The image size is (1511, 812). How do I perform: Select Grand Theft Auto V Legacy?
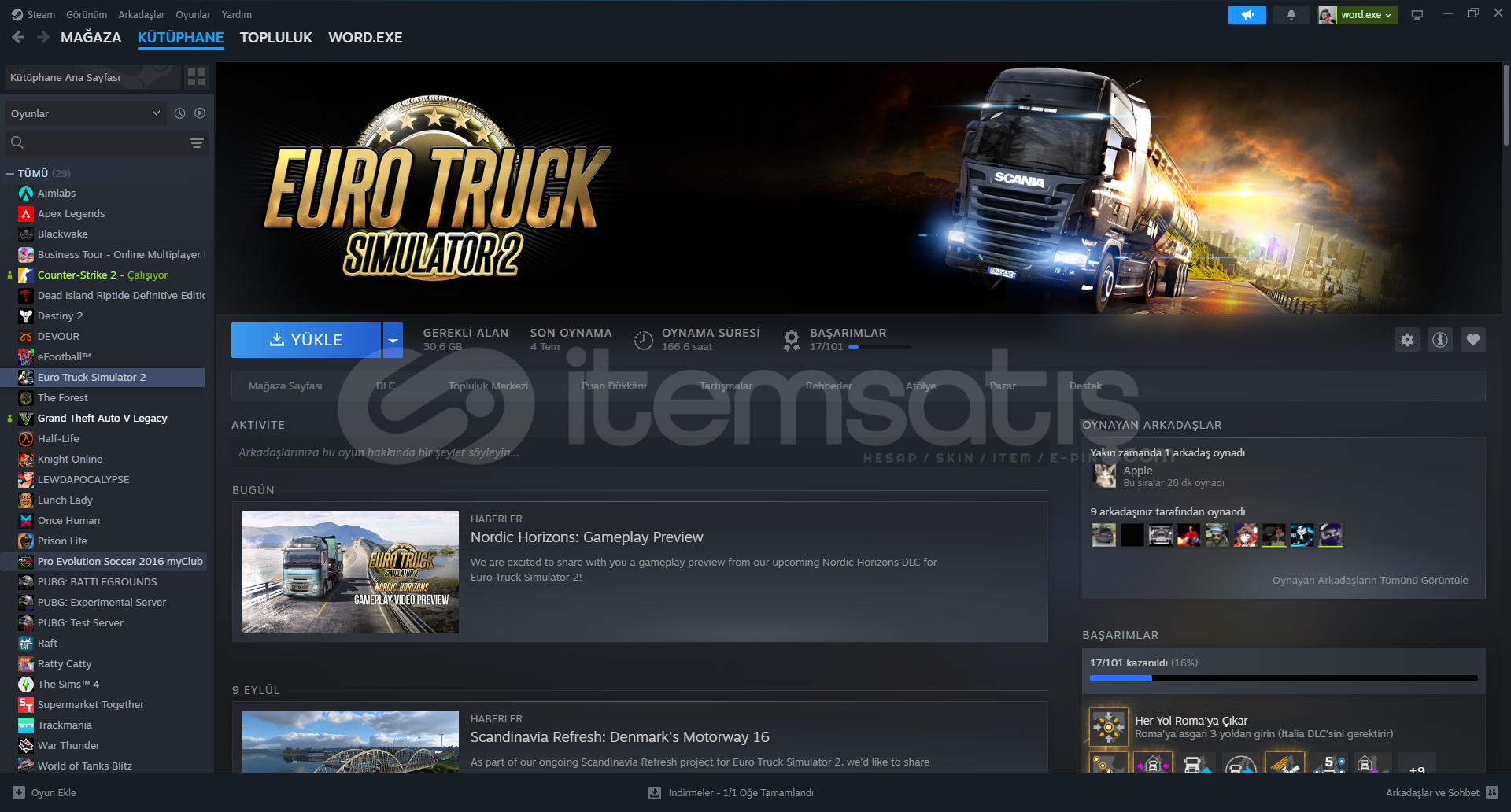click(104, 419)
